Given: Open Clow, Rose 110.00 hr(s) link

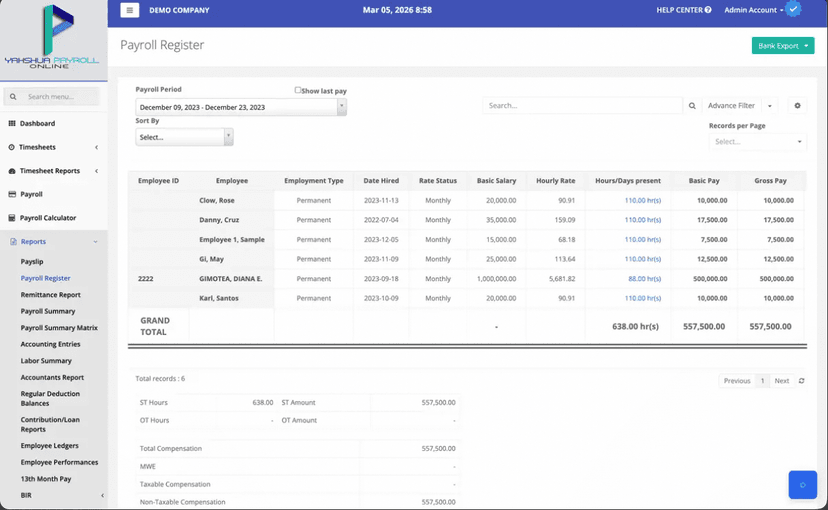Looking at the screenshot, I should 643,201.
